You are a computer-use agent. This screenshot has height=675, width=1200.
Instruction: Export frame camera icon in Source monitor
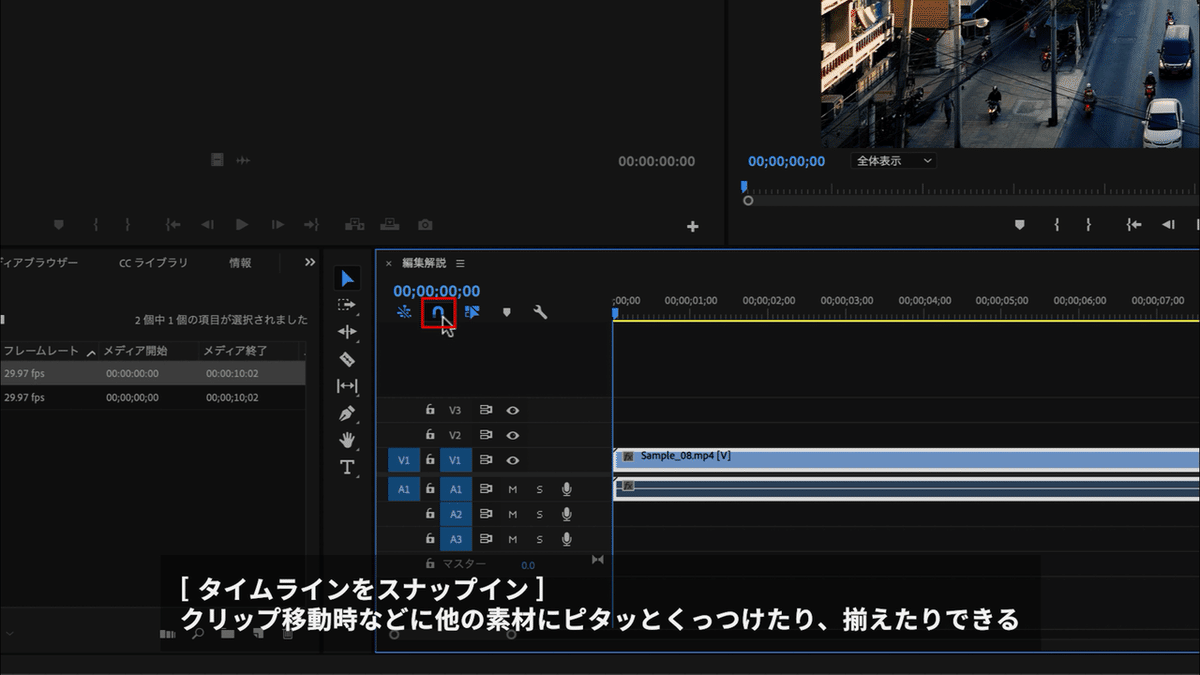coord(425,225)
